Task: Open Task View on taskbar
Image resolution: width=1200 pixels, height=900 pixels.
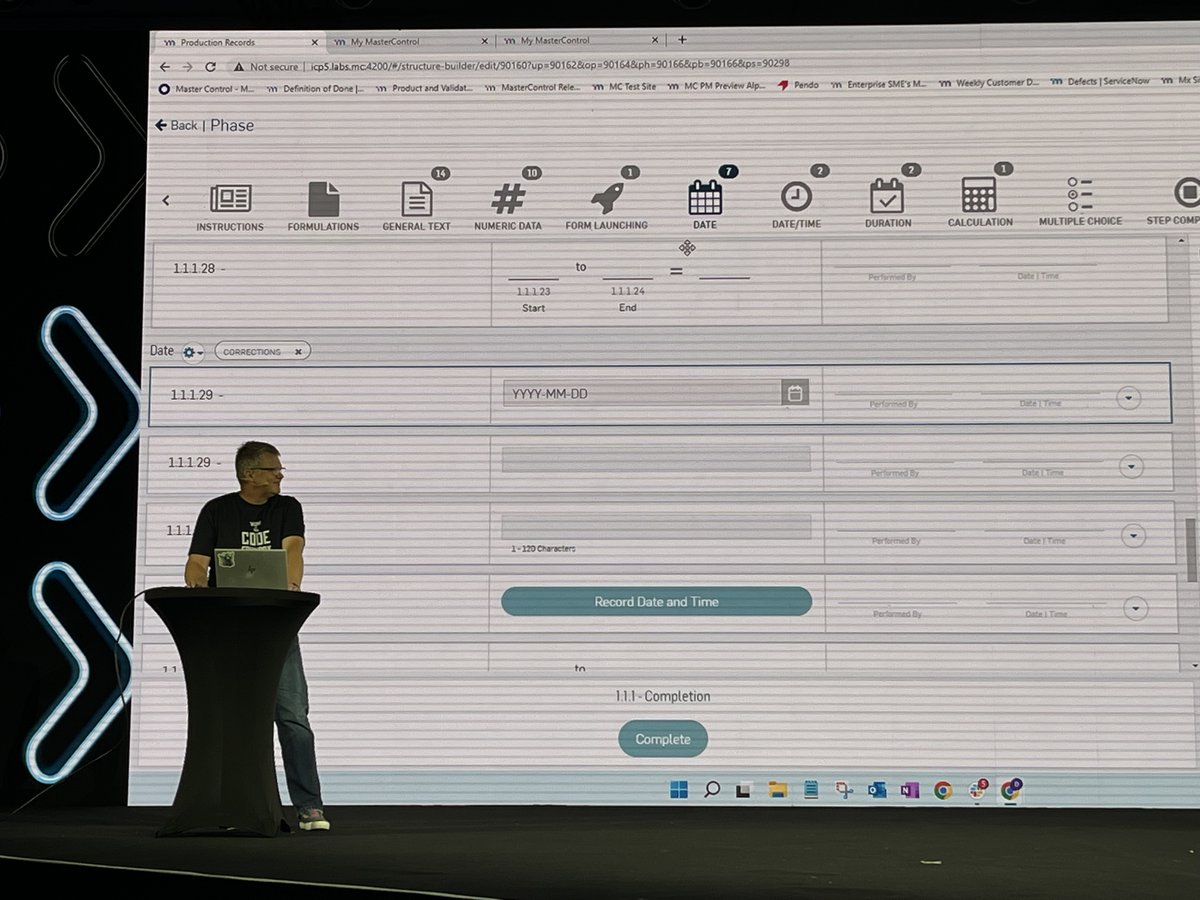Action: (744, 790)
